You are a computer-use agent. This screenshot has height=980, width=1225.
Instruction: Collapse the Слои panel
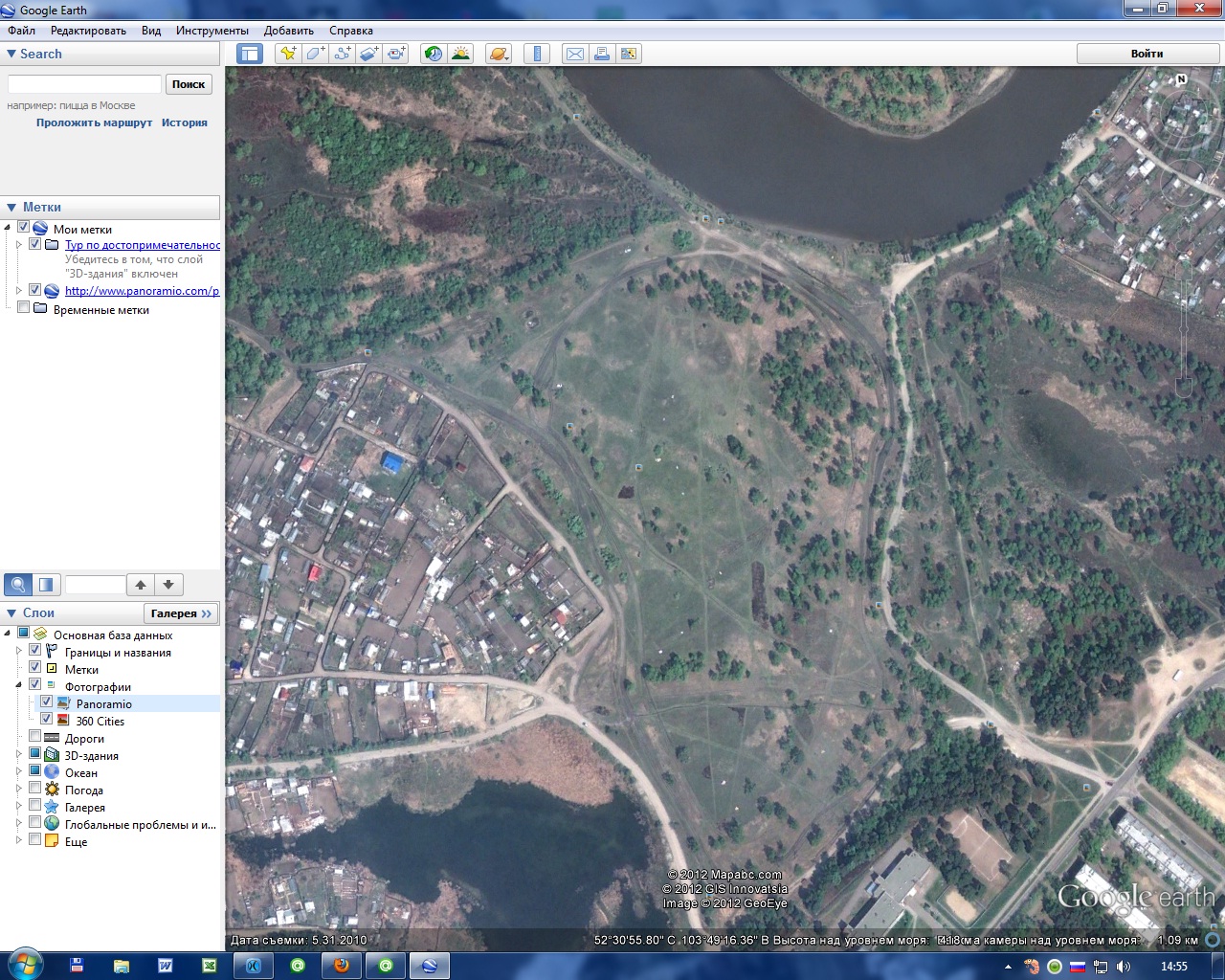pos(11,612)
